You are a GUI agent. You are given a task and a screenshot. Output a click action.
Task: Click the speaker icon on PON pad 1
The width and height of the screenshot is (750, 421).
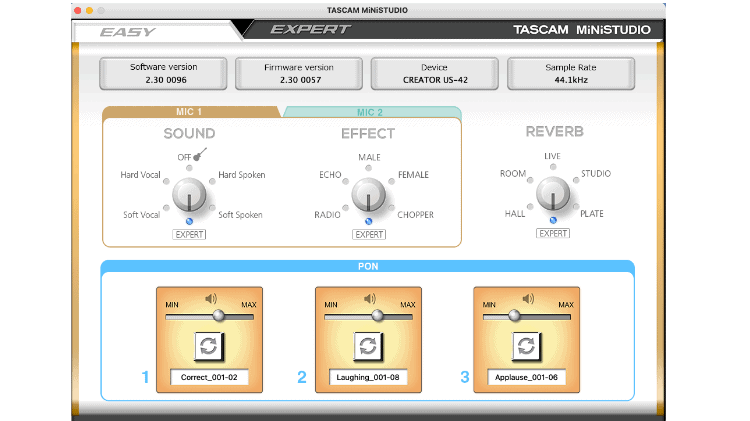(210, 299)
